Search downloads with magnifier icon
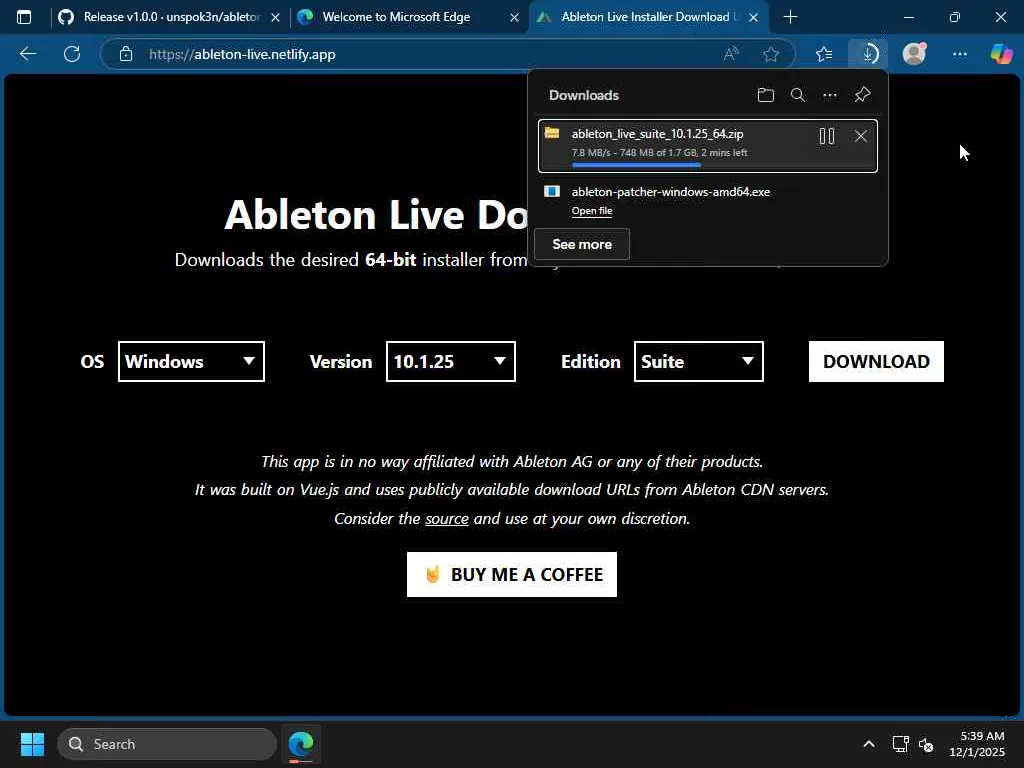 797,95
